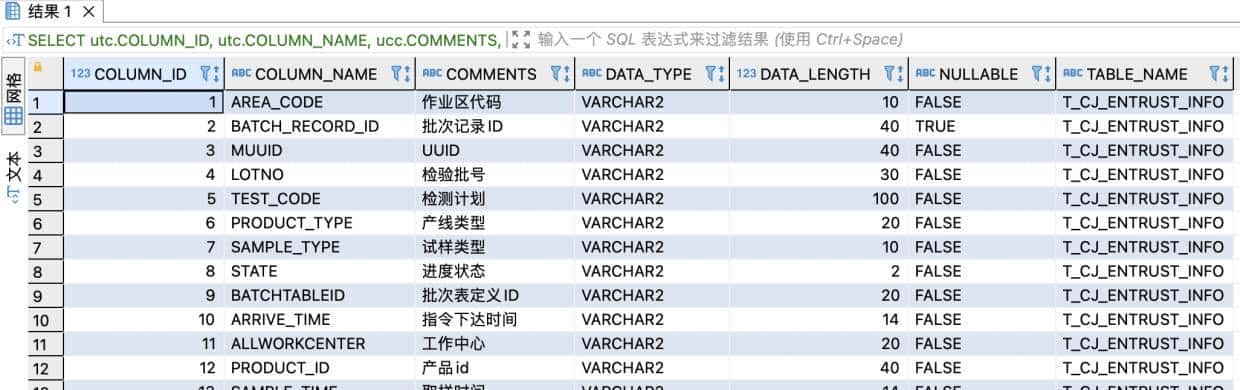This screenshot has height=390, width=1240.
Task: Select the COLUMN_NAME header label
Action: (x=316, y=74)
